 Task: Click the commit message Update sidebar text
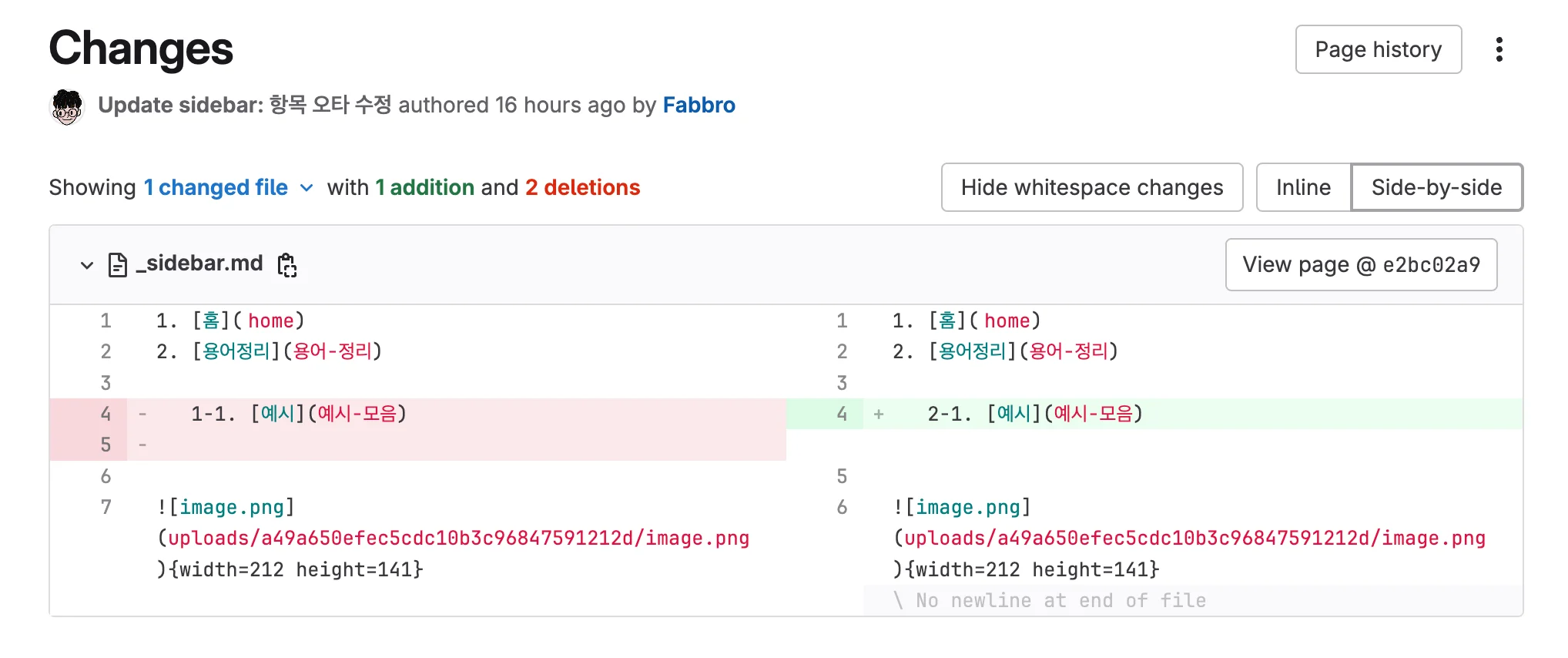coord(245,105)
